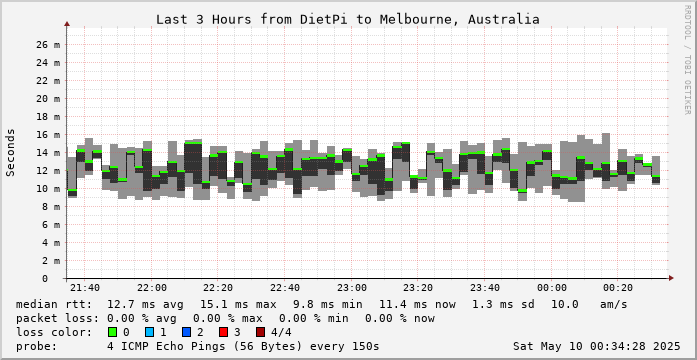Click the '18 m' y-axis value
The height and width of the screenshot is (360, 697).
pyautogui.click(x=48, y=117)
